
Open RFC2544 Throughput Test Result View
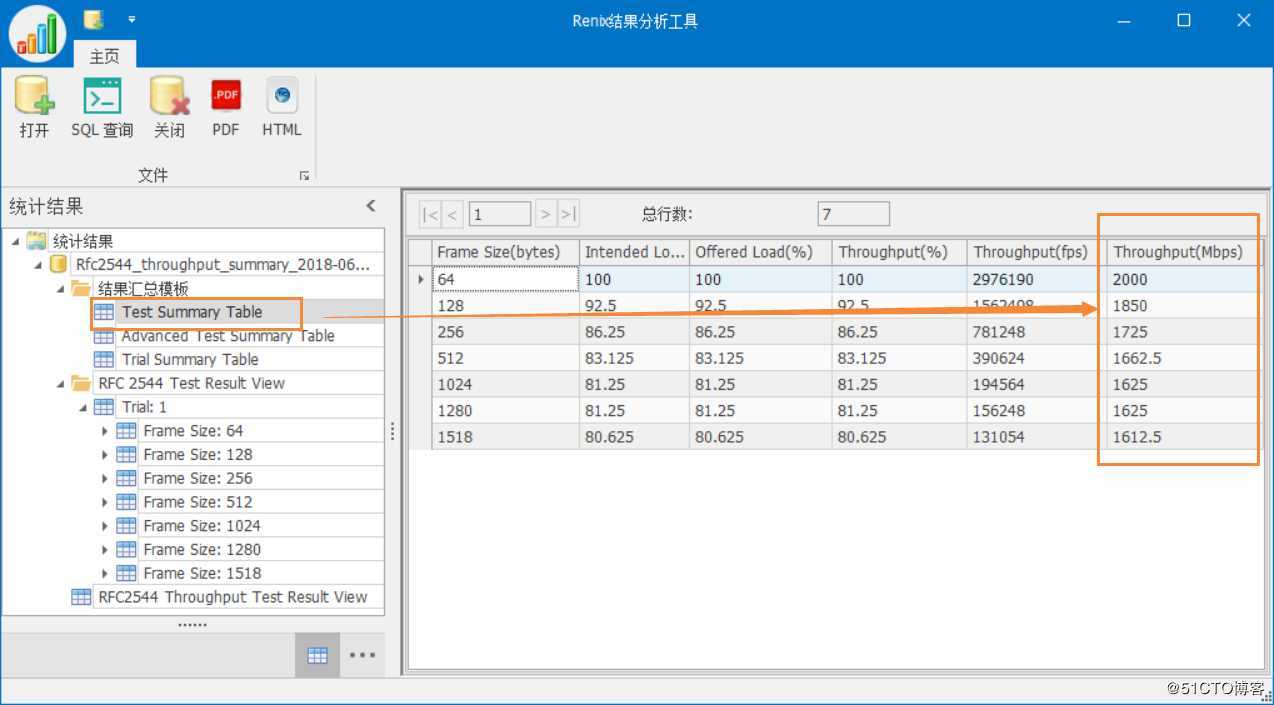click(232, 597)
